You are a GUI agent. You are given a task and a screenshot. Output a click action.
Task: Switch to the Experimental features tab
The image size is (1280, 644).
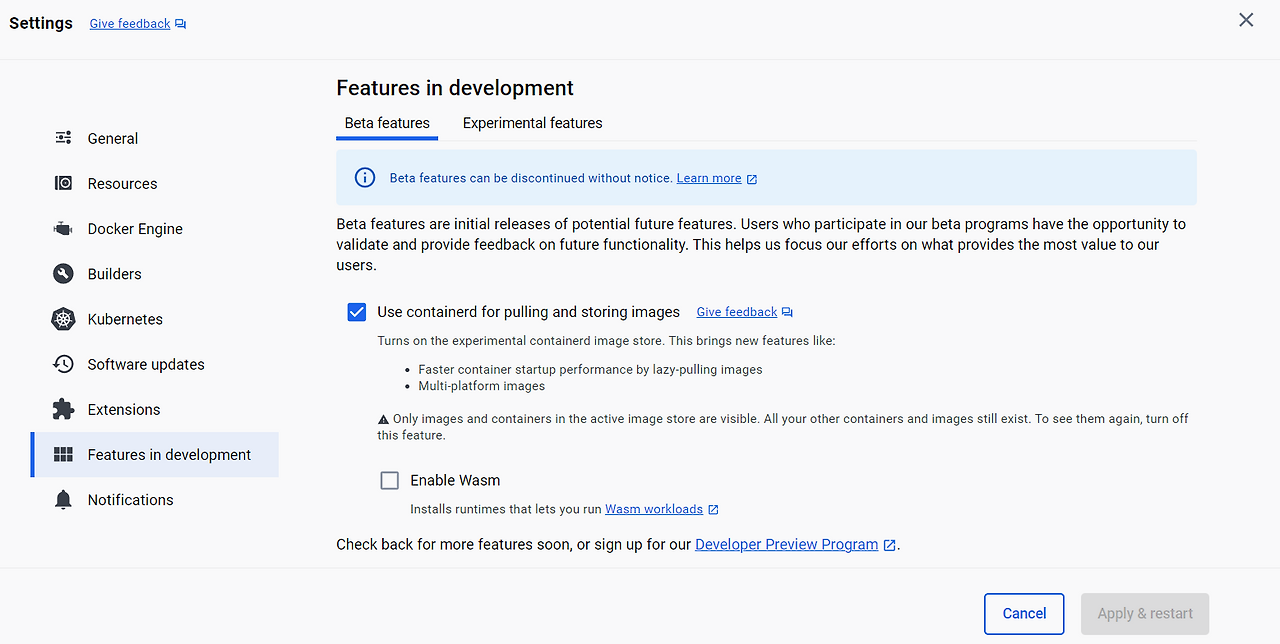(533, 123)
